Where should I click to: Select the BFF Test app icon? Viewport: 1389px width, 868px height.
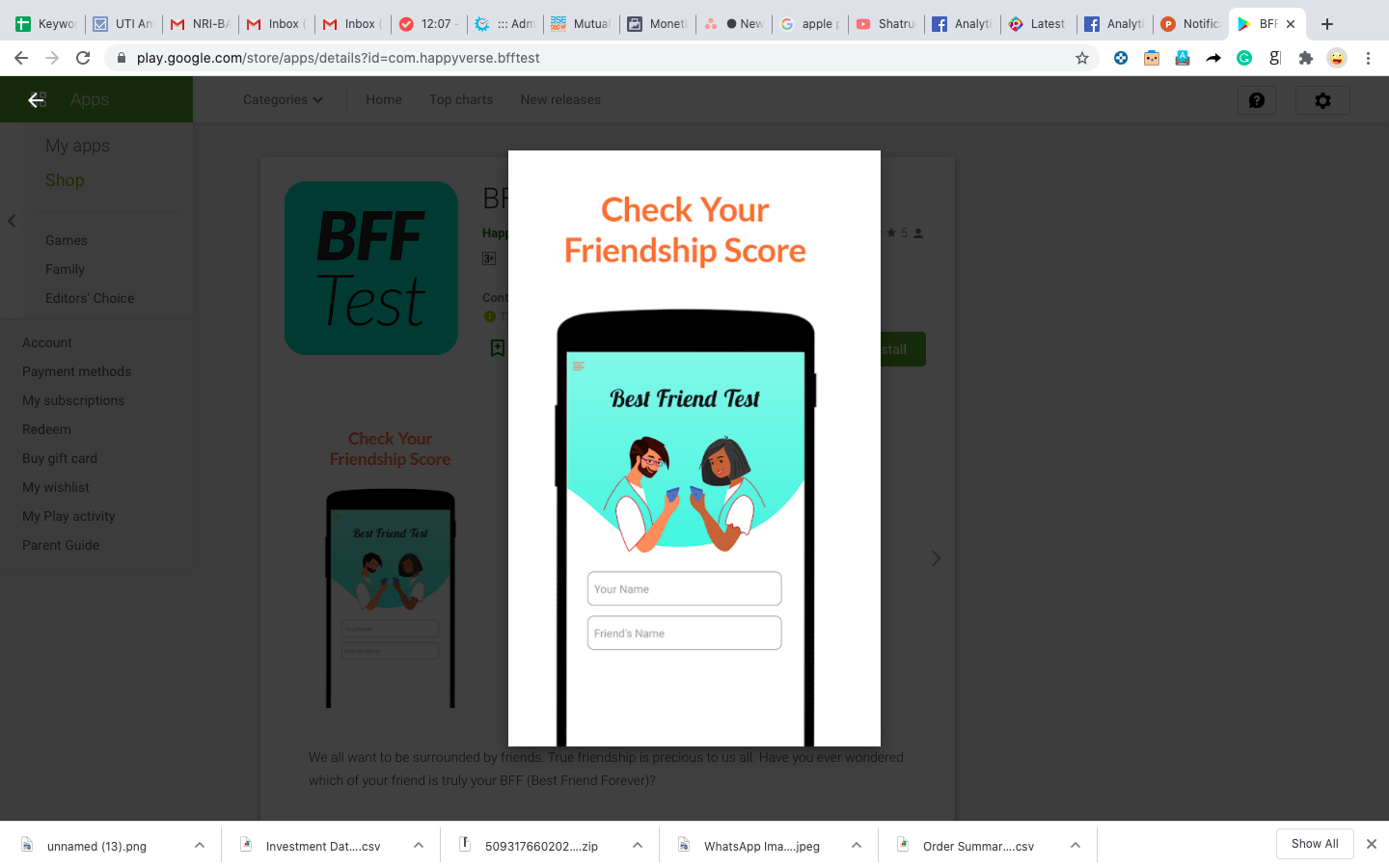click(x=370, y=267)
